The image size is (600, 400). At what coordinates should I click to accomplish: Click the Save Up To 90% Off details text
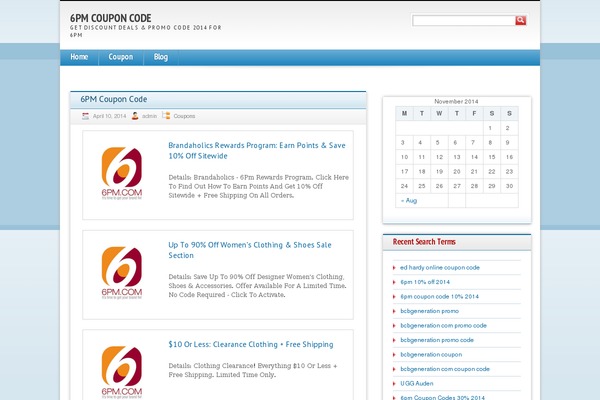pyautogui.click(x=257, y=286)
